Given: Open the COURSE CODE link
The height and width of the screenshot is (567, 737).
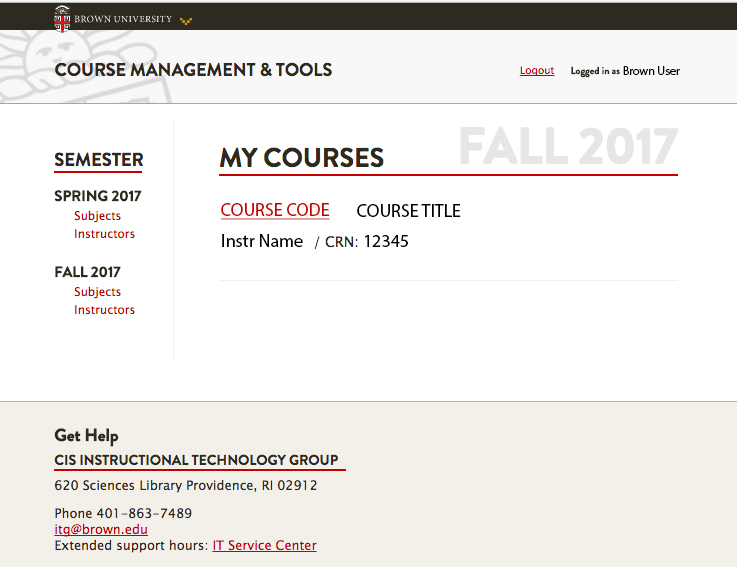Looking at the screenshot, I should click(x=275, y=210).
